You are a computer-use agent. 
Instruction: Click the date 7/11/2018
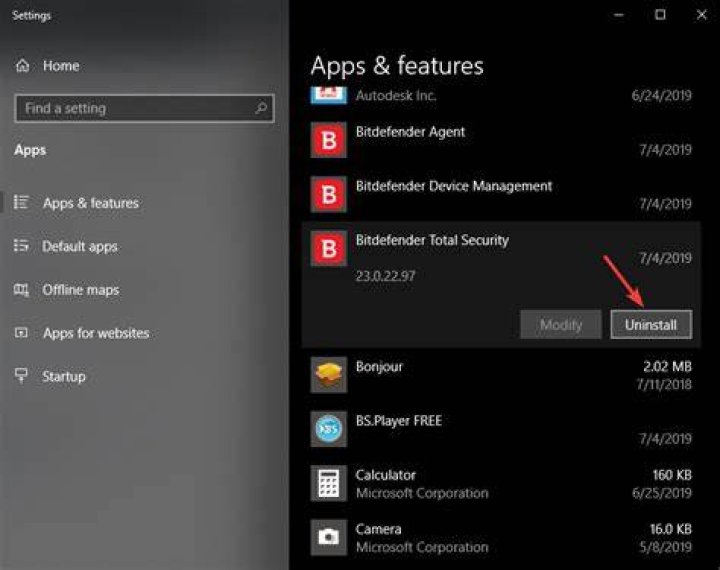click(x=664, y=384)
